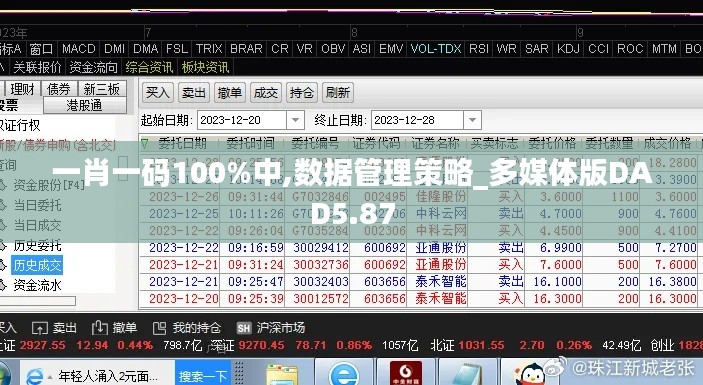Viewport: 703px width, 385px height.
Task: Click the 深证 index value 9270.45
Action: (261, 346)
